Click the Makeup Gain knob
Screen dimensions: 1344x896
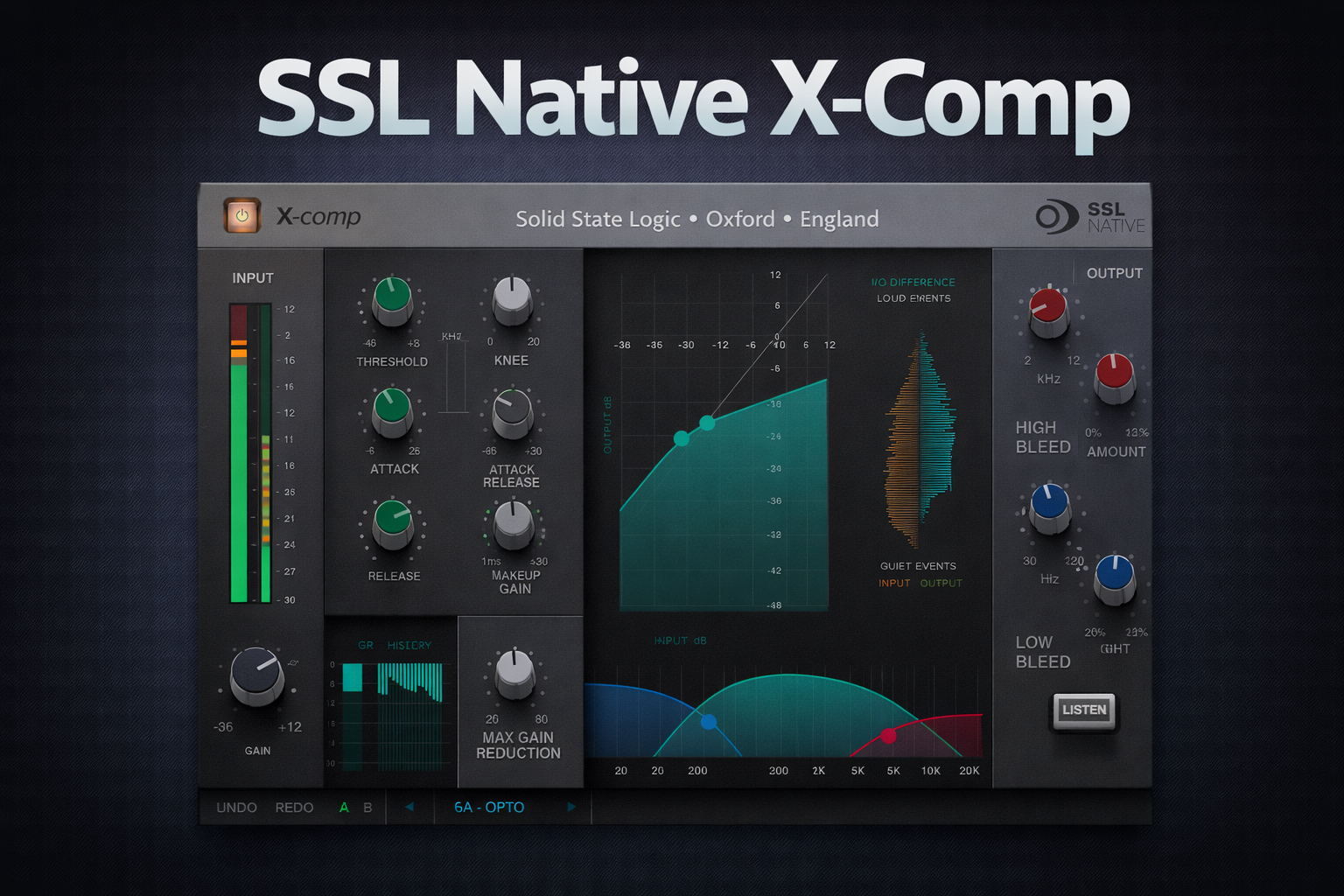[514, 523]
